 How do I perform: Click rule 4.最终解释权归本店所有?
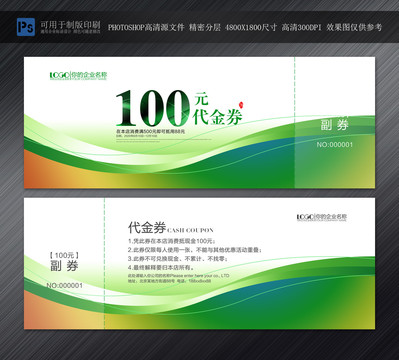click(x=161, y=267)
